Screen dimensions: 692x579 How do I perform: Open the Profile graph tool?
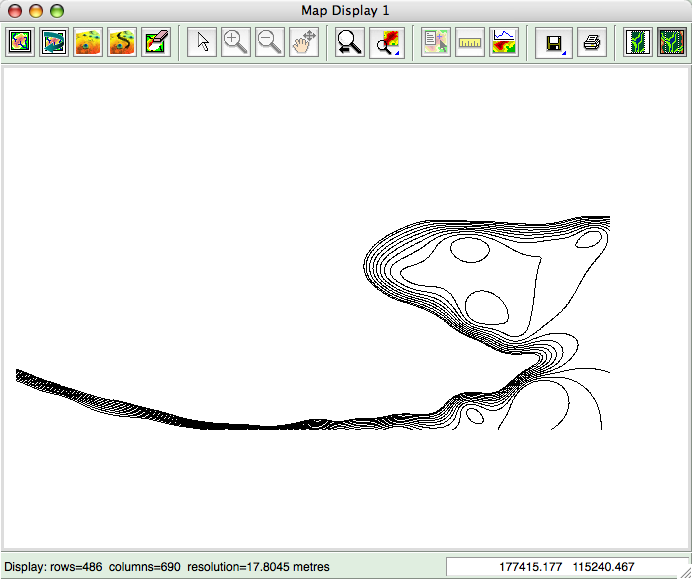[x=504, y=42]
